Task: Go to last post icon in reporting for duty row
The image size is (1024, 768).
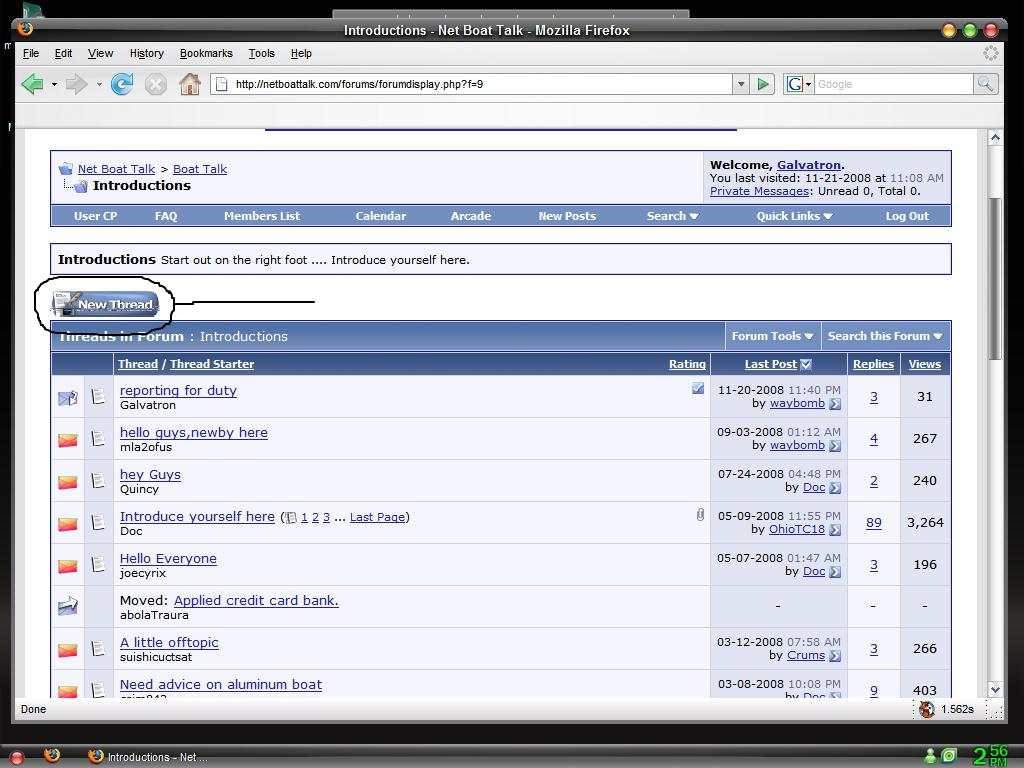Action: coord(835,404)
